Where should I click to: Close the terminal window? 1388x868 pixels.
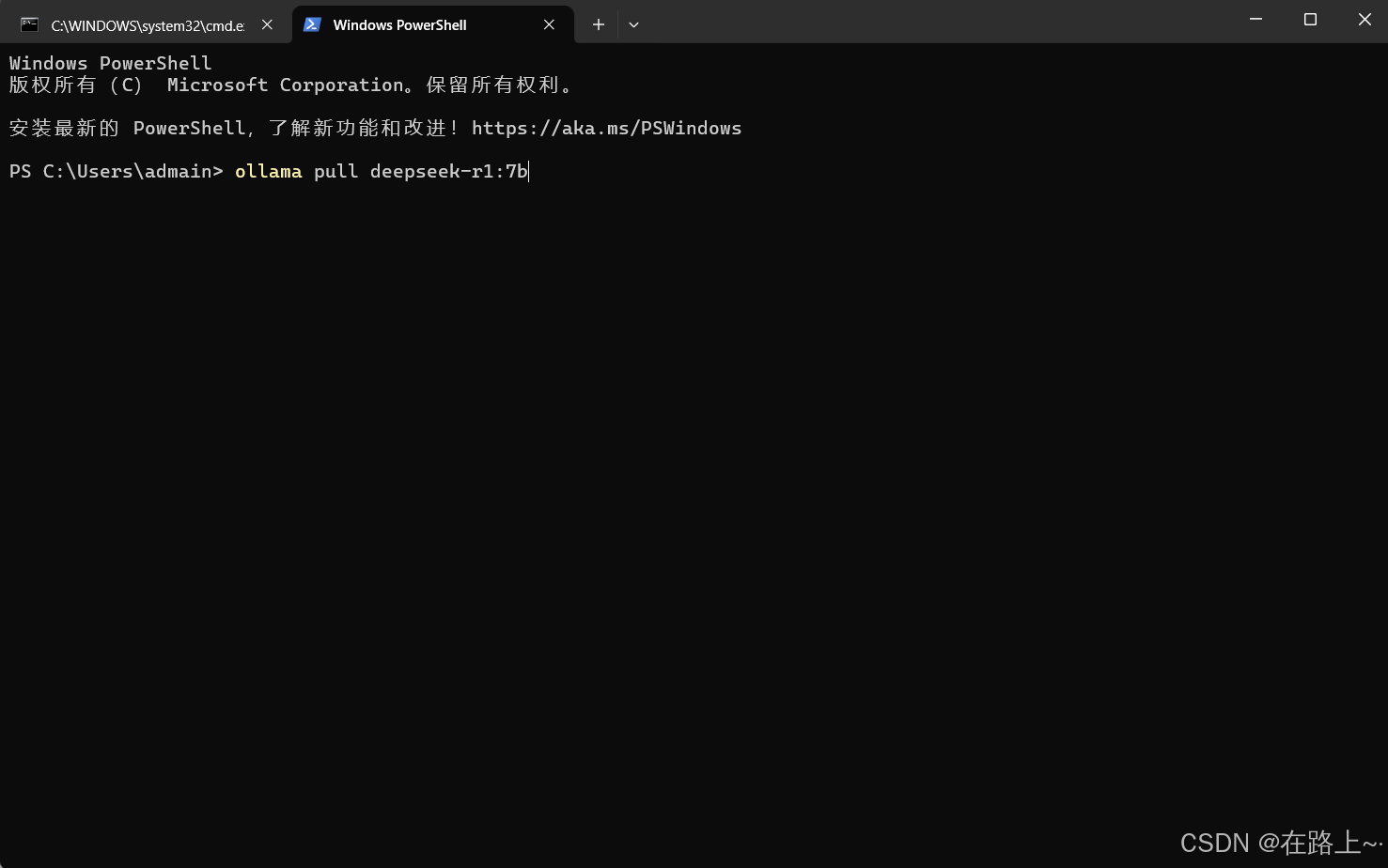pyautogui.click(x=1365, y=20)
